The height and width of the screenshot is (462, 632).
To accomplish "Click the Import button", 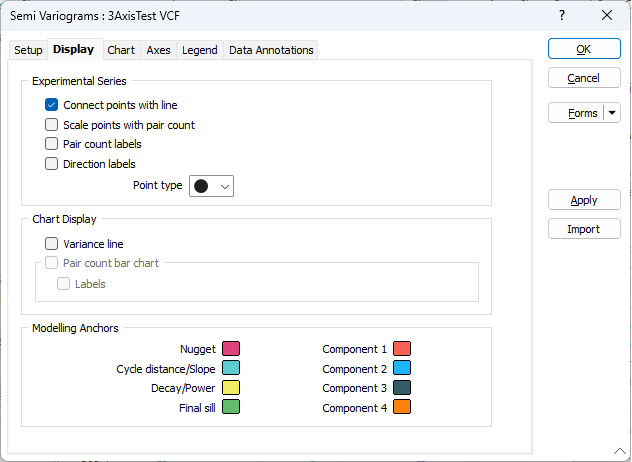I will point(584,229).
